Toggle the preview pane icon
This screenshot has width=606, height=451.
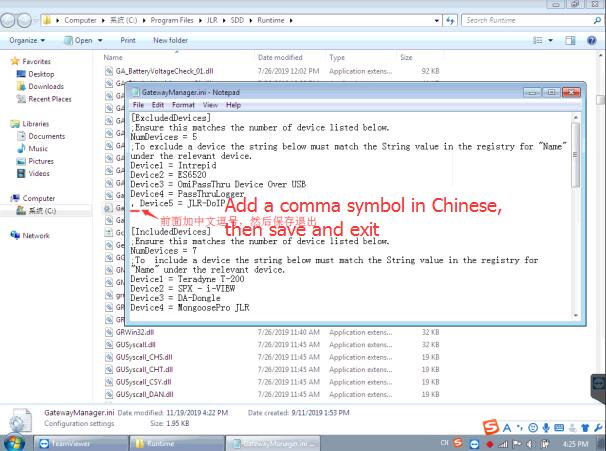(x=571, y=40)
